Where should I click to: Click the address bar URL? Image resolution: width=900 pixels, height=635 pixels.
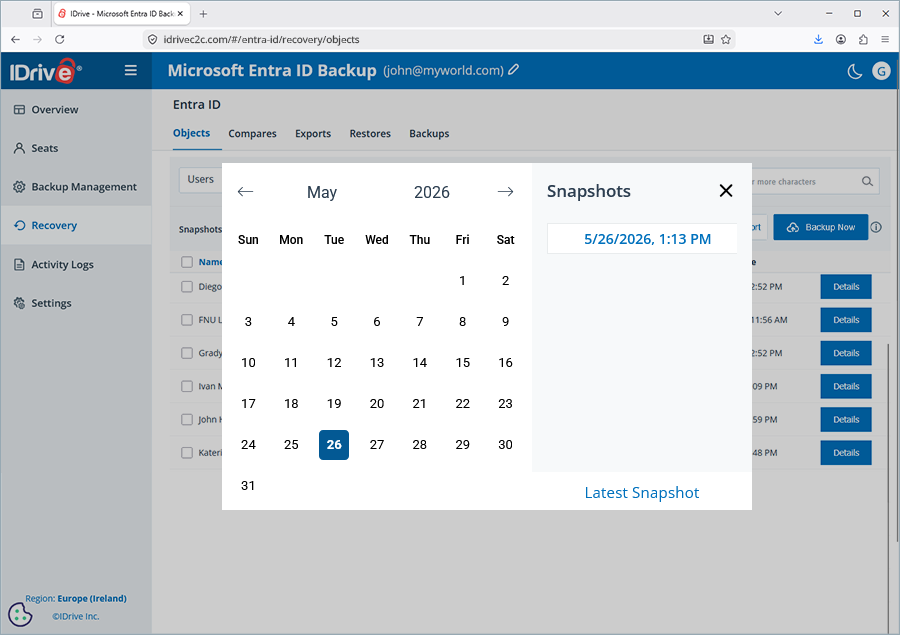[261, 40]
